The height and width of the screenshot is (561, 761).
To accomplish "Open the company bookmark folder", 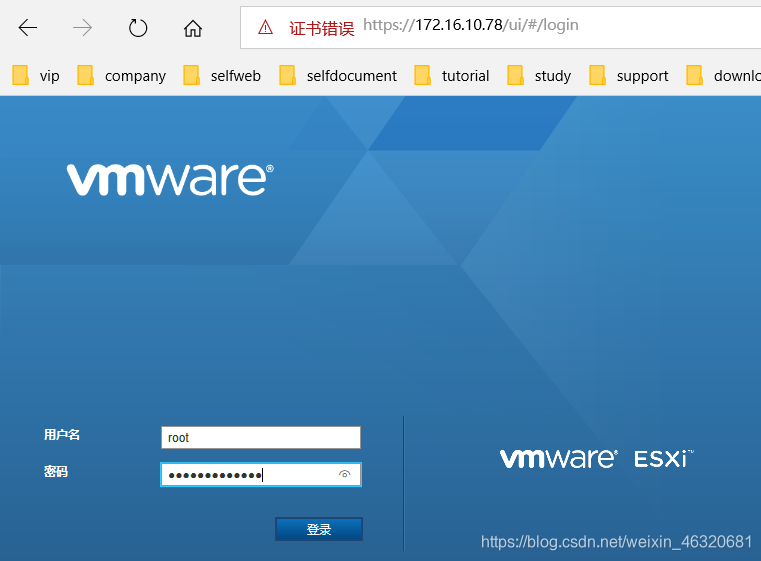I will point(121,76).
